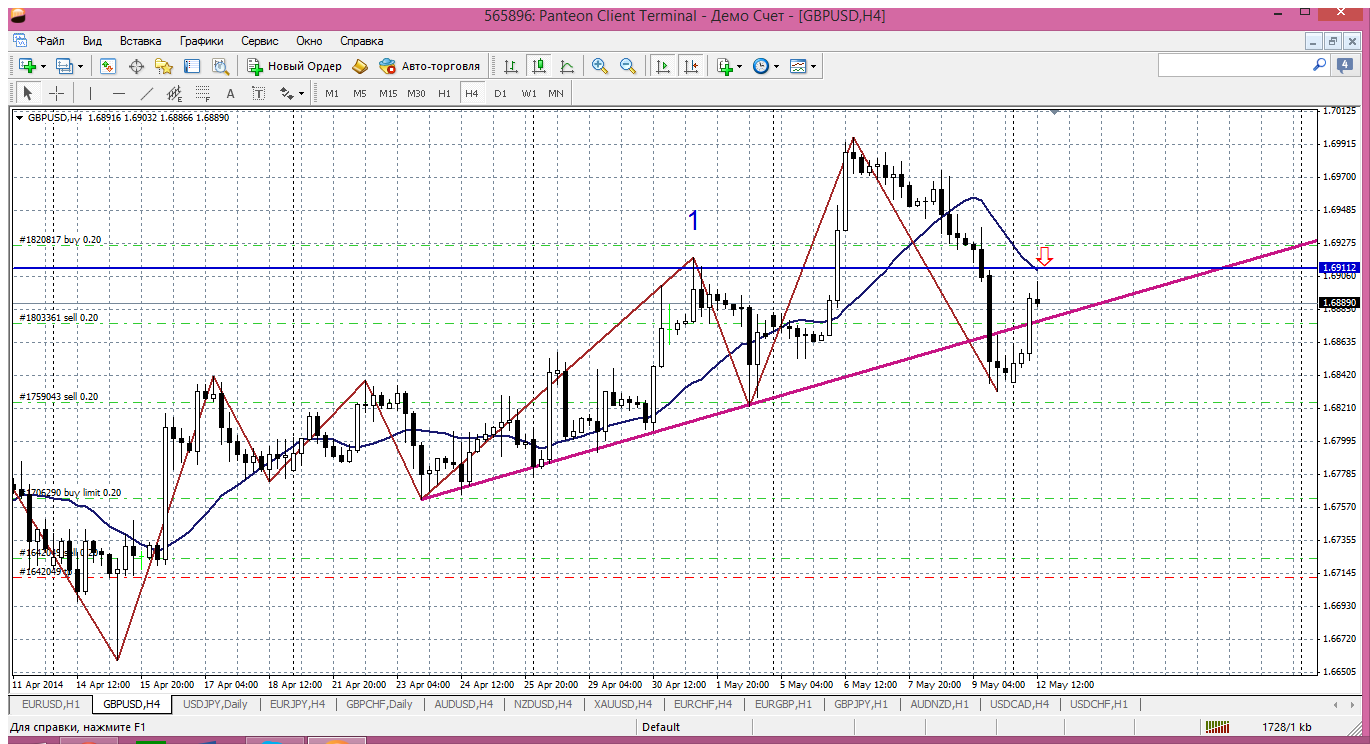Select the Crosshair cursor tool
Viewport: 1370px width, 744px height.
tap(57, 93)
